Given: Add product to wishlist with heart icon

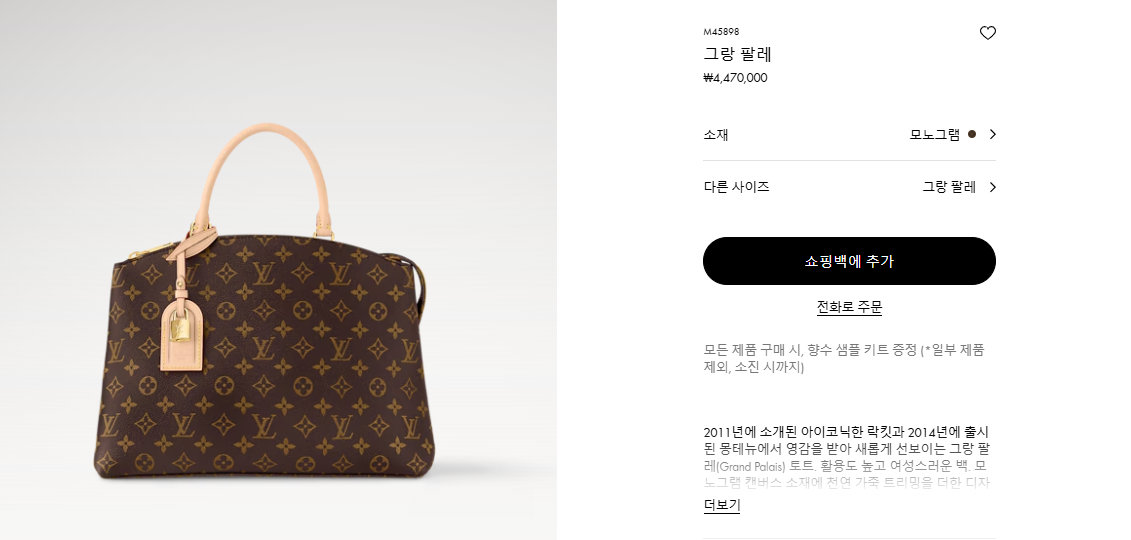Looking at the screenshot, I should (x=987, y=33).
